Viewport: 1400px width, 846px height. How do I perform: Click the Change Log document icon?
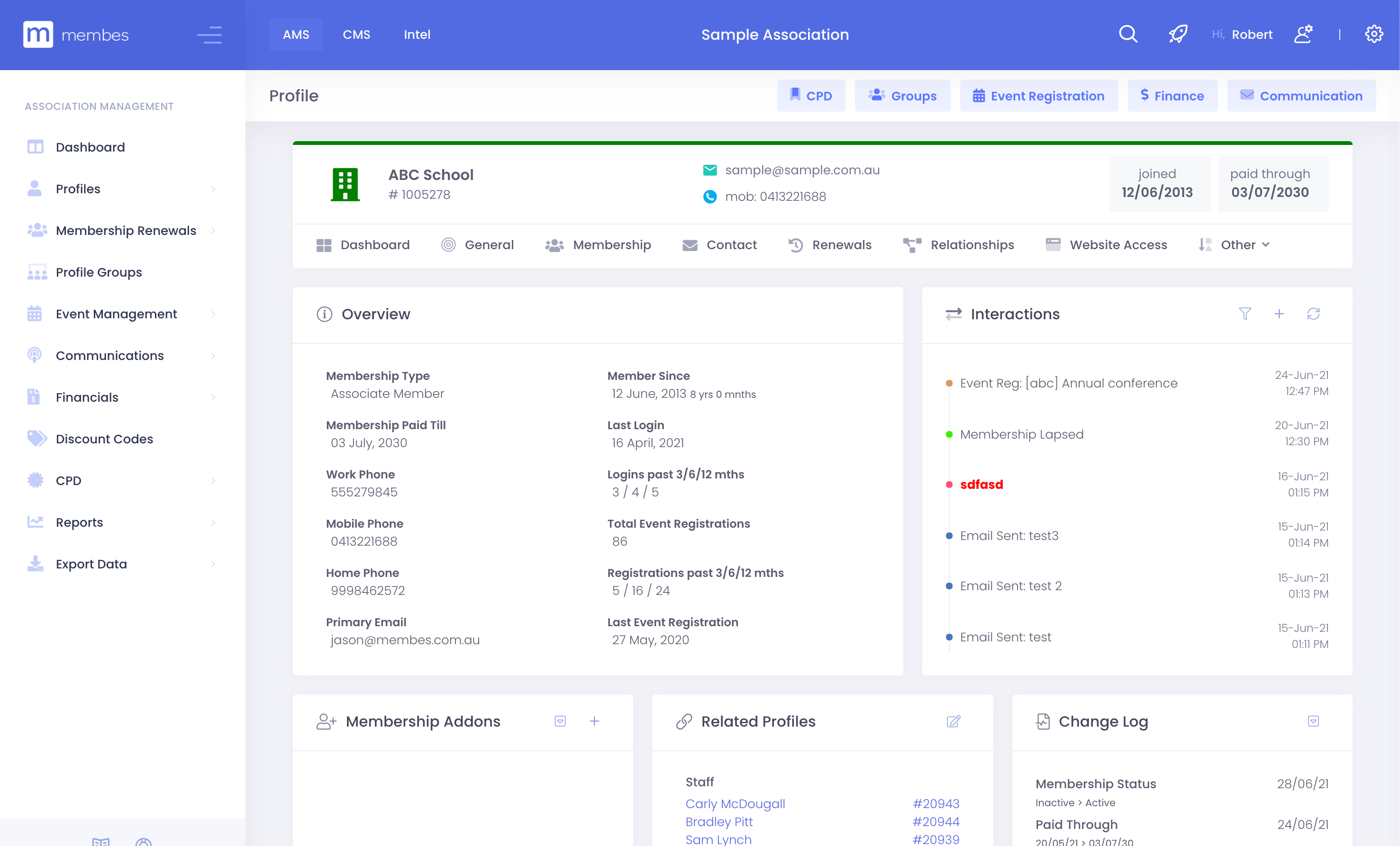click(x=1043, y=721)
